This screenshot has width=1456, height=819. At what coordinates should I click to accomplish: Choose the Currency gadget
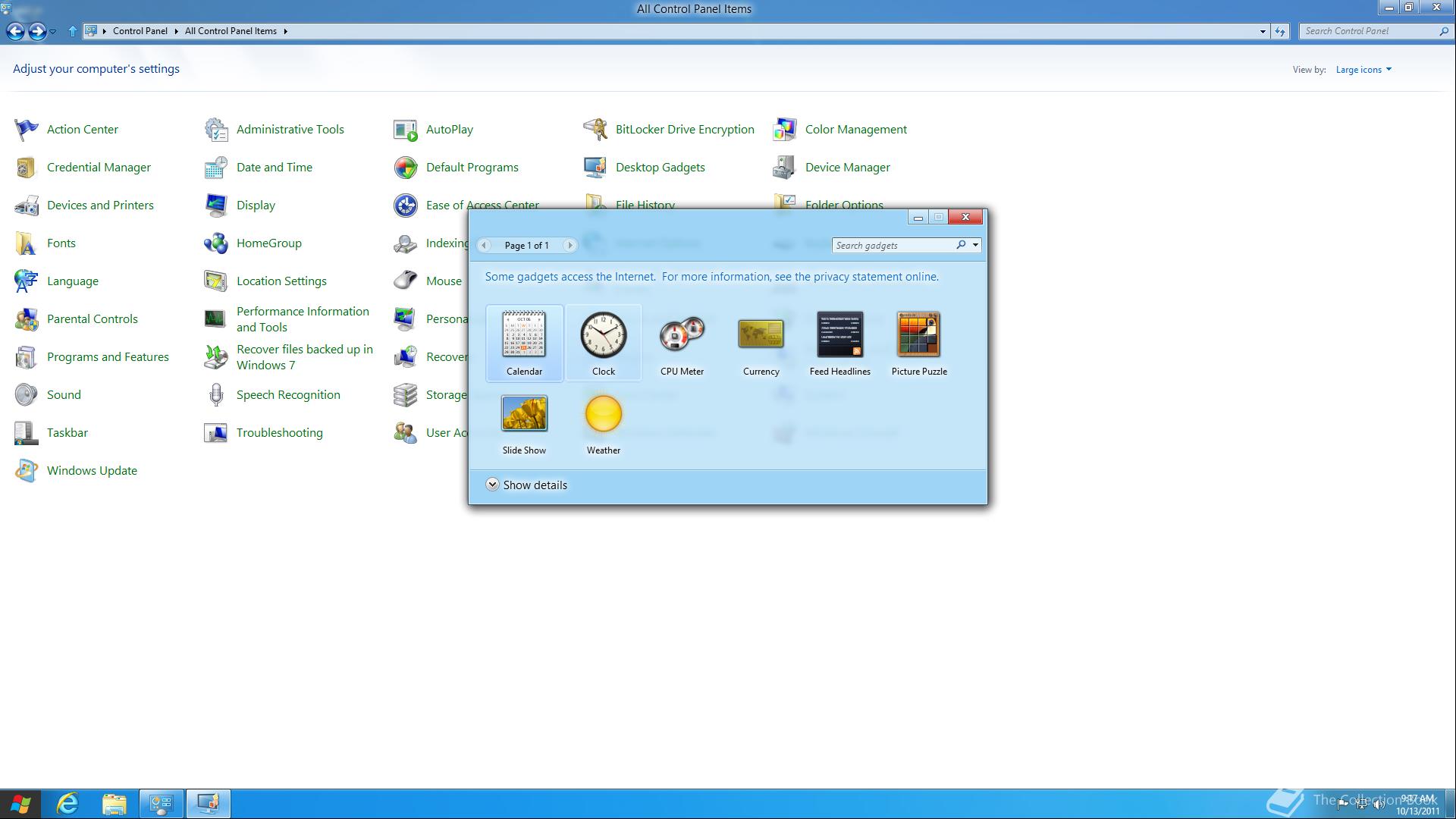click(761, 343)
